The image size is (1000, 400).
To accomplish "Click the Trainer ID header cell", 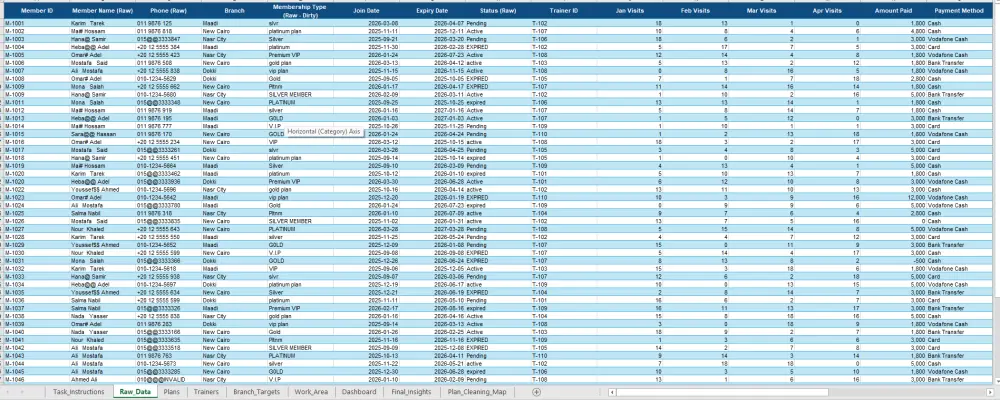I will [x=564, y=11].
